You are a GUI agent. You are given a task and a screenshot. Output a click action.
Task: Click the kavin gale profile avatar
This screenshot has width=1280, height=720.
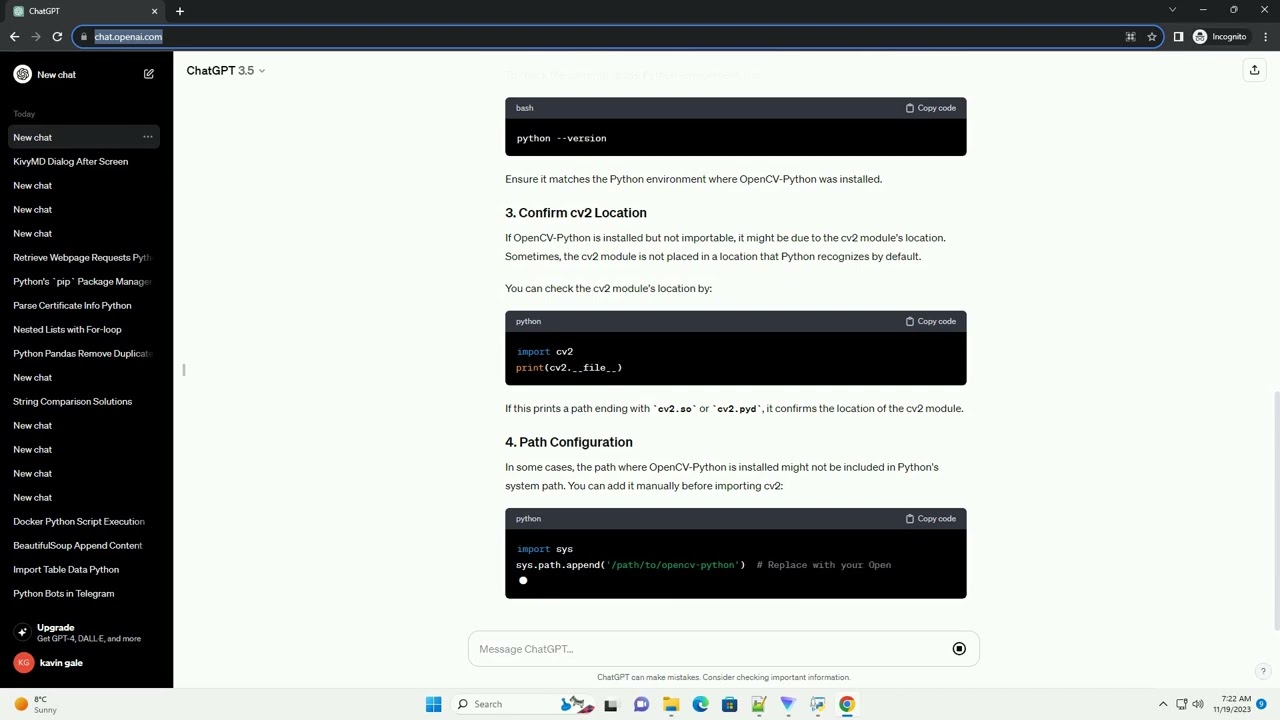23,662
